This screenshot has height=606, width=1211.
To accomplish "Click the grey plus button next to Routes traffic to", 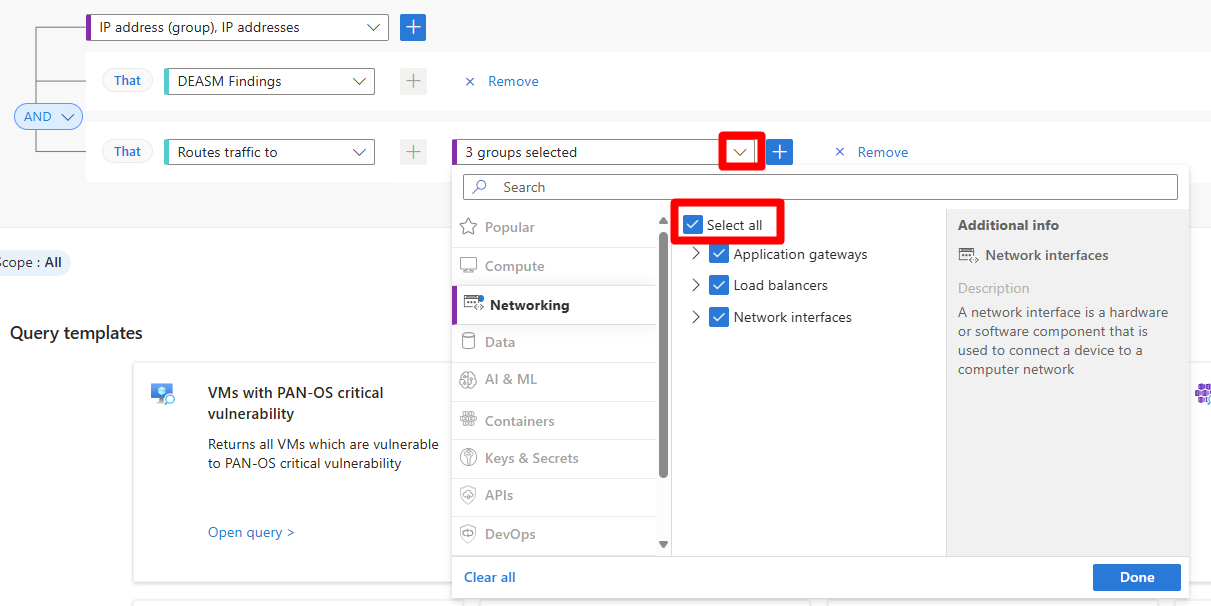I will (413, 152).
